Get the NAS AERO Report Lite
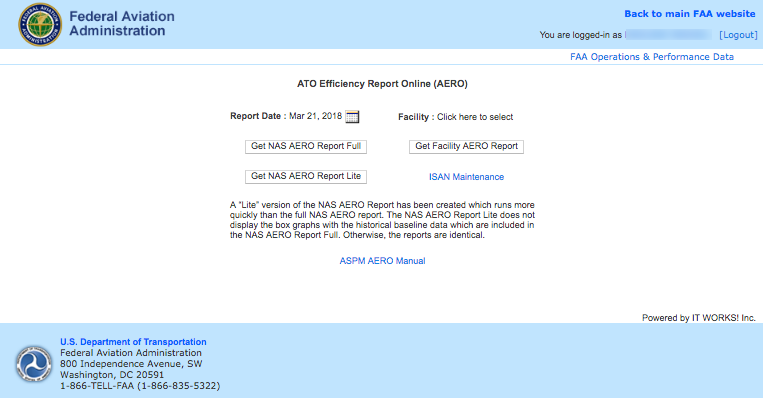This screenshot has width=763, height=398. tap(306, 177)
